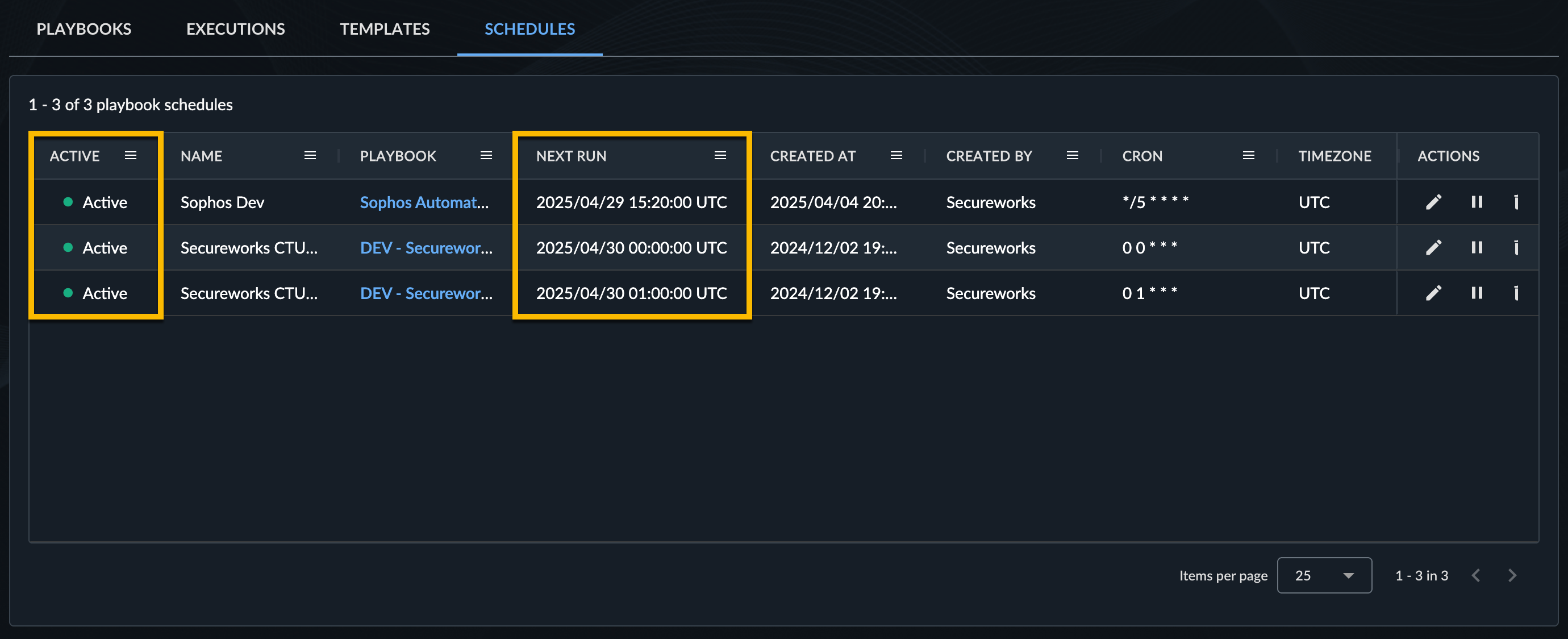Open DEV - Securewor... link in 00:00:00 row
This screenshot has width=1568, height=639.
[x=426, y=248]
